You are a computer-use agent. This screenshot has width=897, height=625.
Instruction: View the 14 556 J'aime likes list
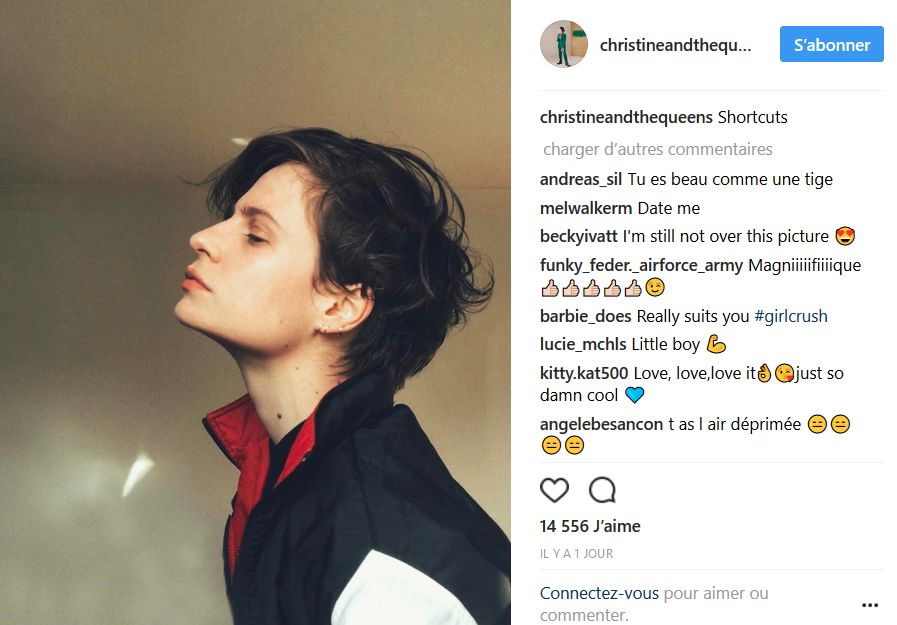(590, 526)
